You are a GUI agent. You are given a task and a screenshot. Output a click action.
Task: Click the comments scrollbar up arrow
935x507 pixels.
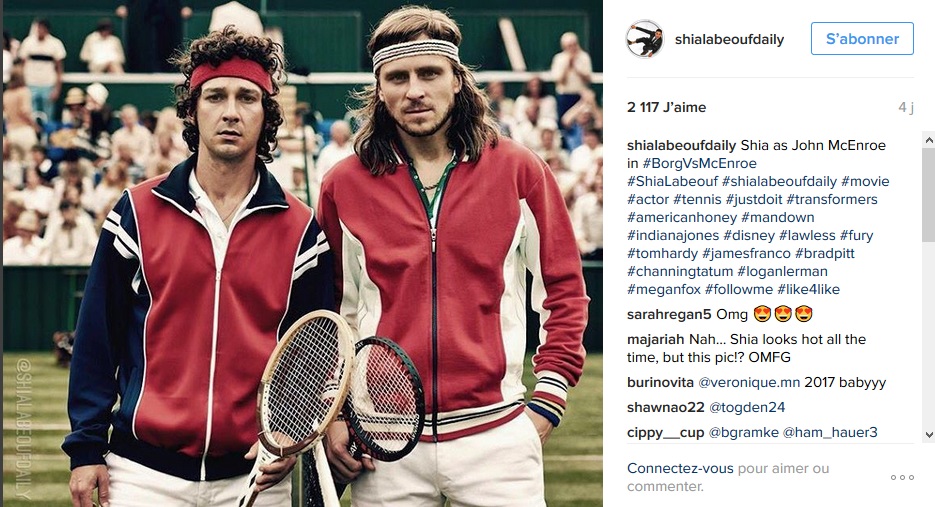coord(928,140)
